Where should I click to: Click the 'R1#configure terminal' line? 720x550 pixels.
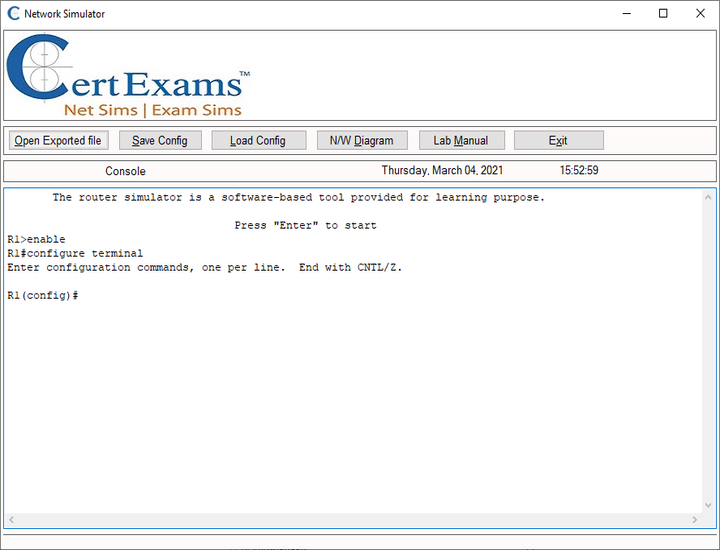pyautogui.click(x=75, y=253)
